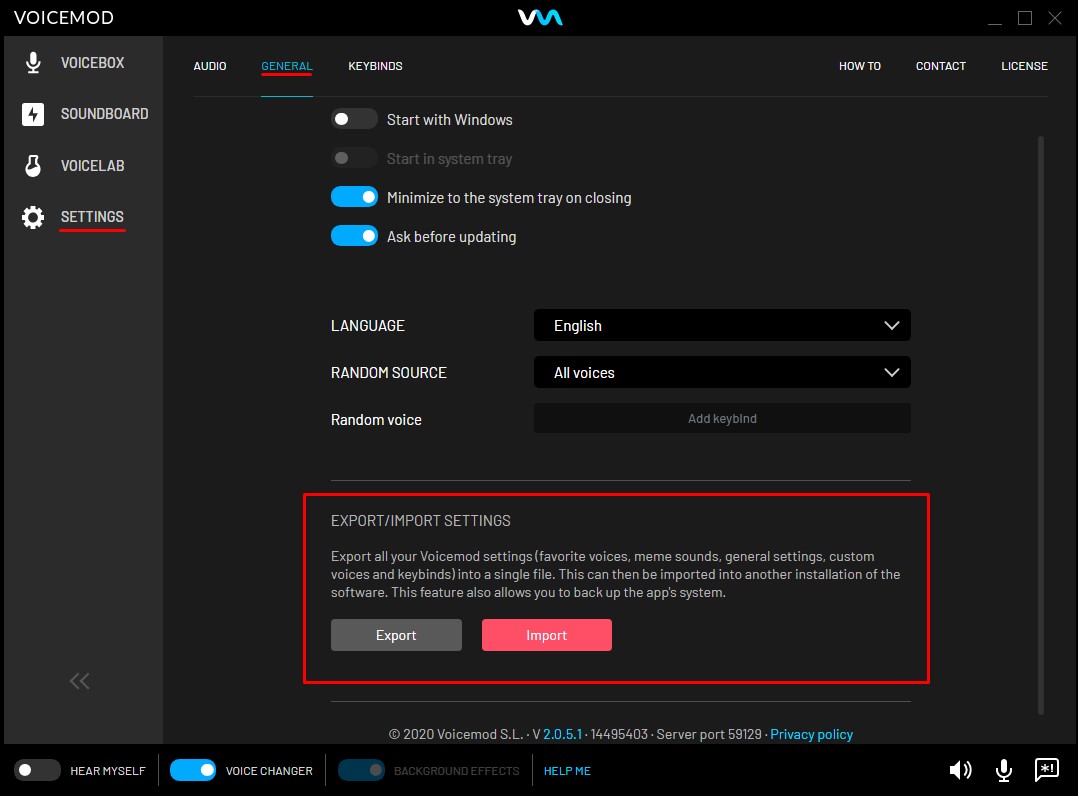1078x796 pixels.
Task: Enable the Hear Myself toggle
Action: [37, 770]
